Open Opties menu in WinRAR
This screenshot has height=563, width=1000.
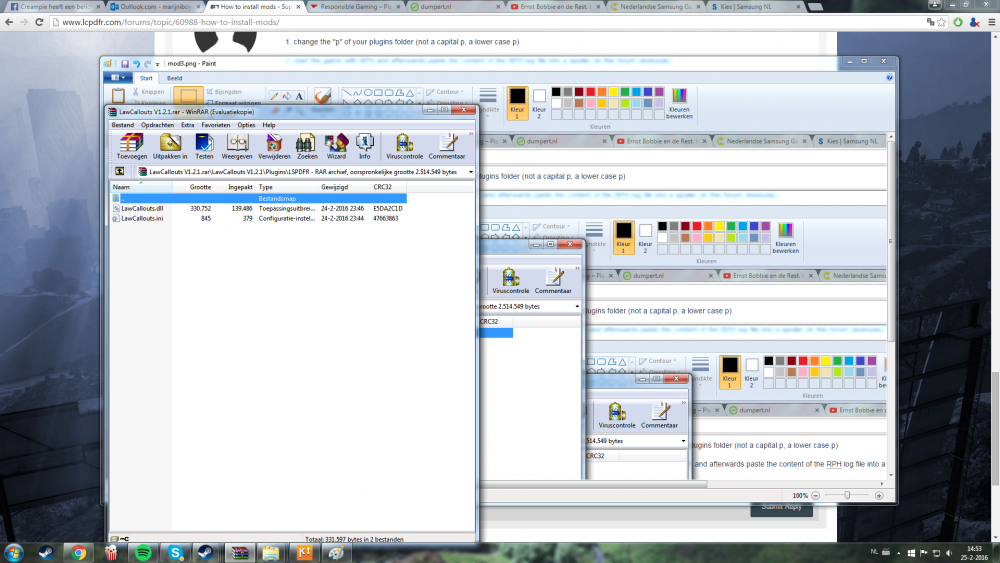(x=246, y=125)
